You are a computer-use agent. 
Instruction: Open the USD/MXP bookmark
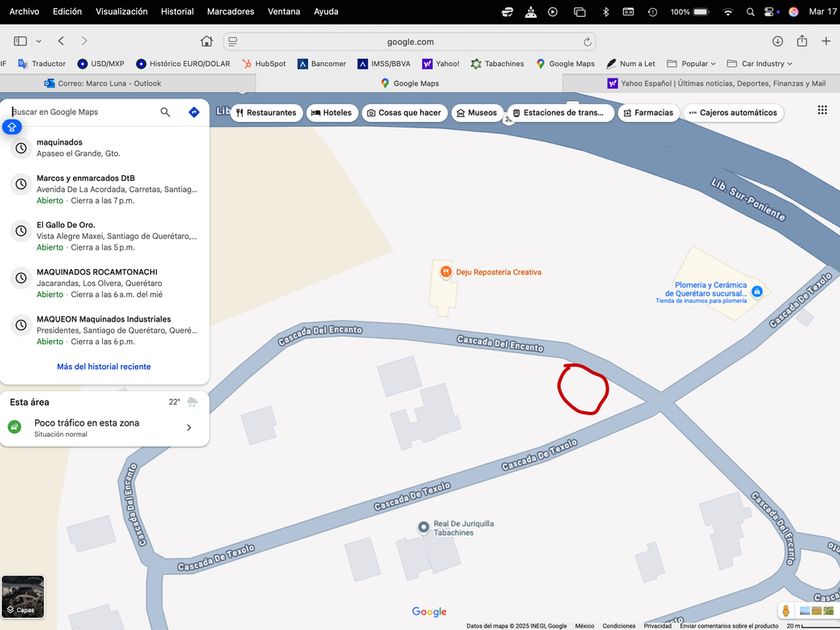click(101, 63)
